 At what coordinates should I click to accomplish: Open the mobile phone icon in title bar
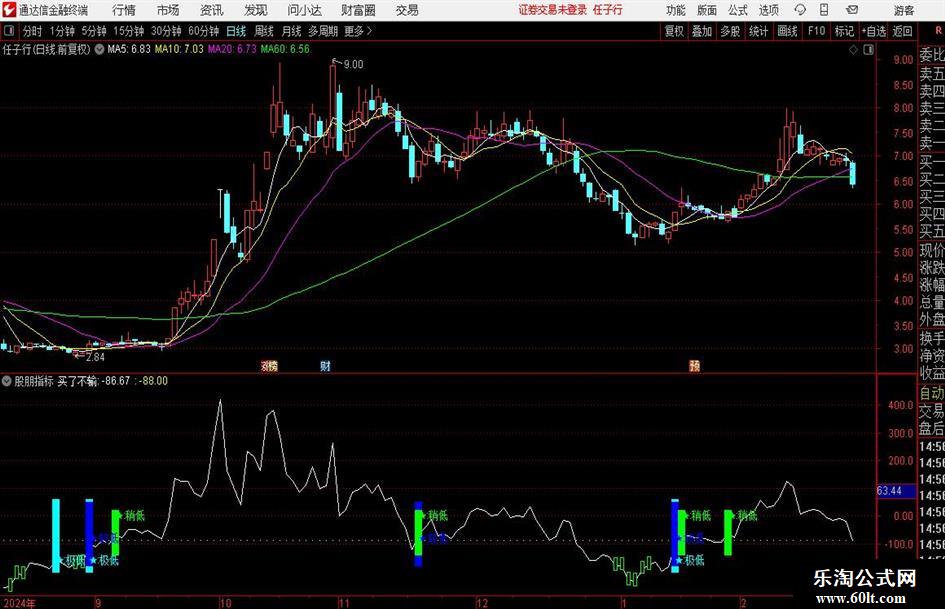(824, 10)
